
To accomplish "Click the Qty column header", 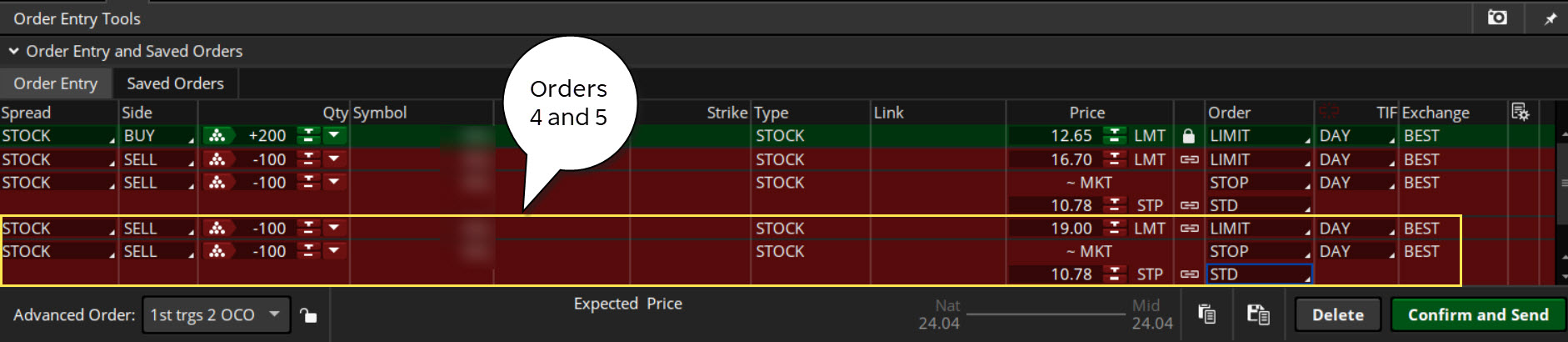I will 335,113.
